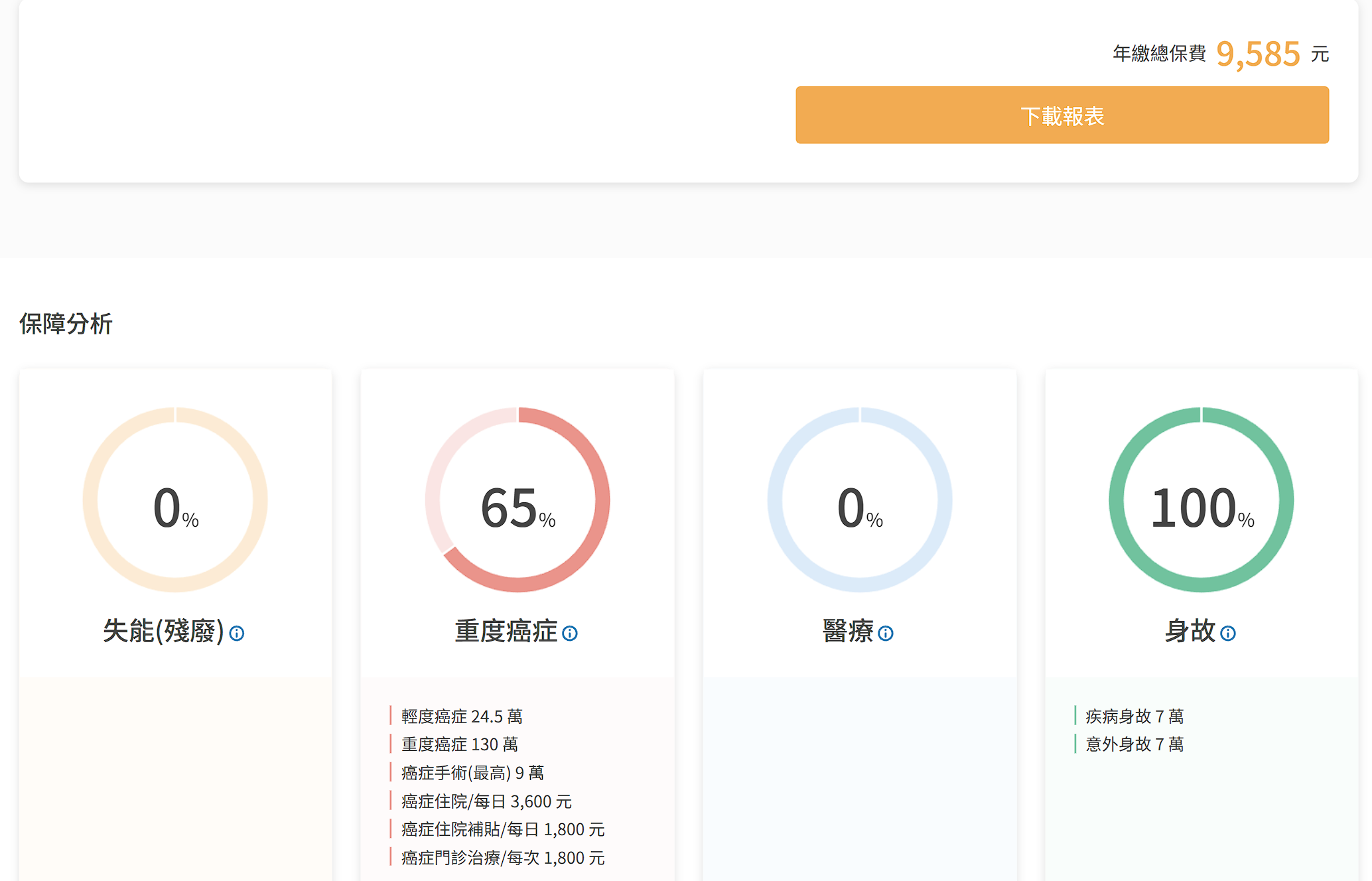The width and height of the screenshot is (1372, 881).
Task: Click info icon beside 重度癌症
Action: (570, 634)
